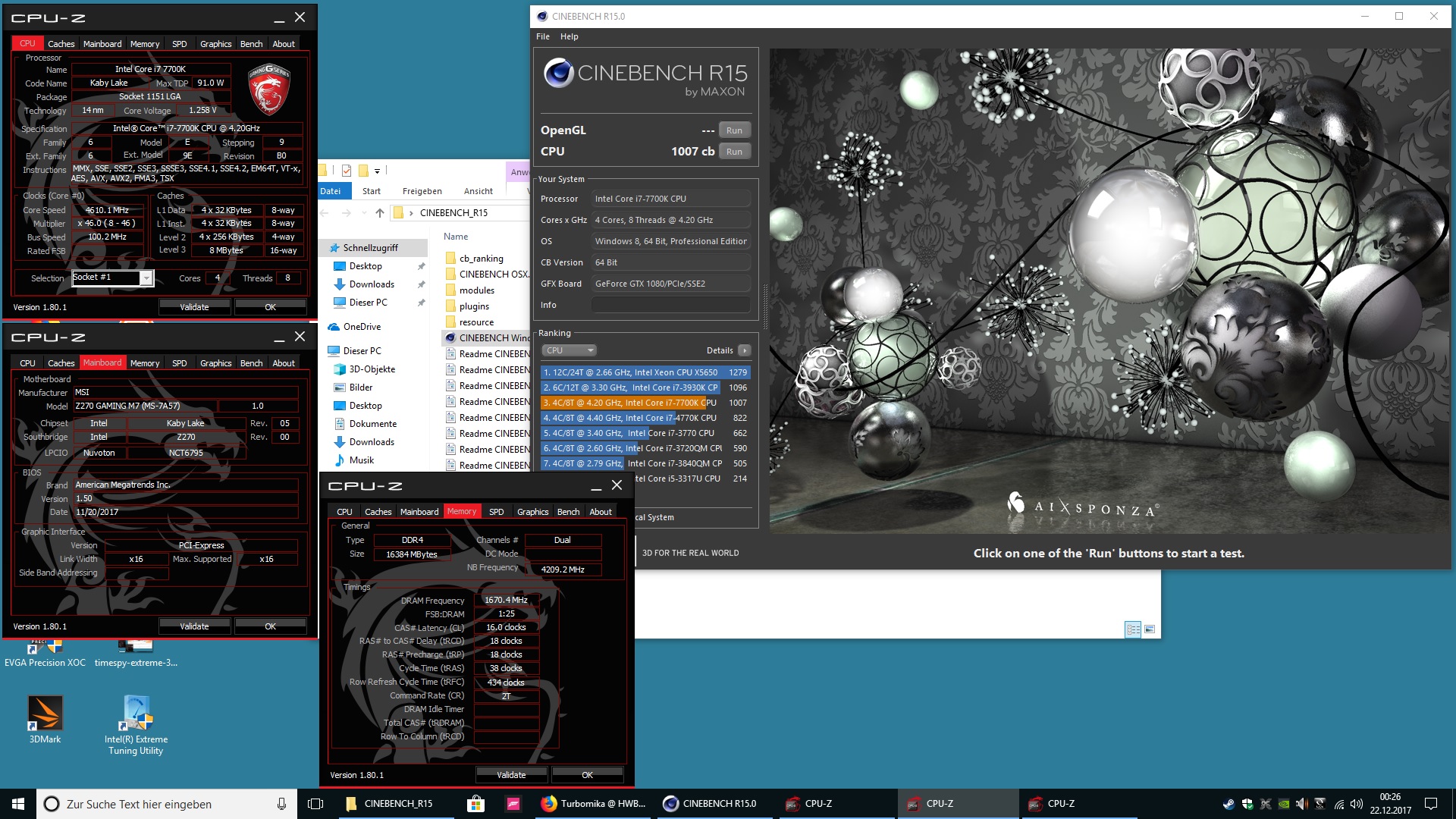Click the MSI dragon logo in CPU-Z
The width and height of the screenshot is (1456, 819).
(x=269, y=89)
